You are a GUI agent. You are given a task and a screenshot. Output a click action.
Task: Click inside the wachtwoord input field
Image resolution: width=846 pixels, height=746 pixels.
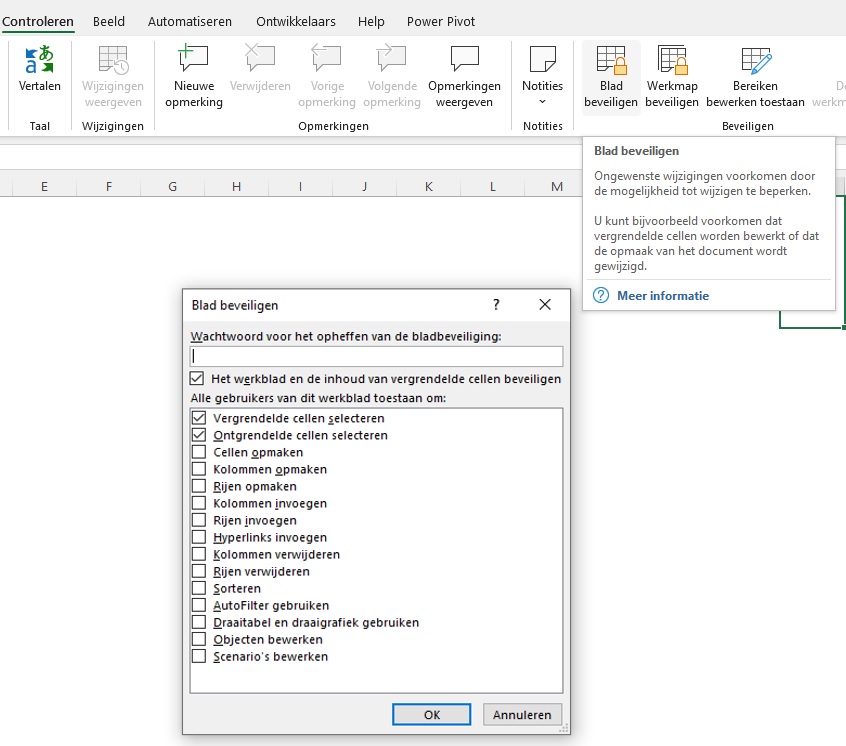pos(375,356)
